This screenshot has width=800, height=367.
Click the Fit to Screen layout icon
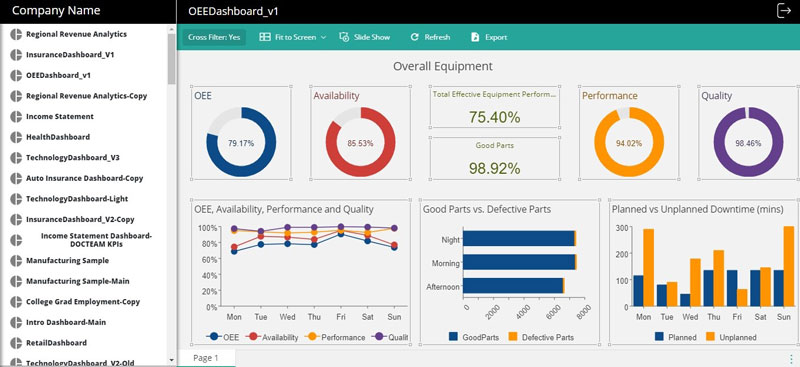pos(265,37)
